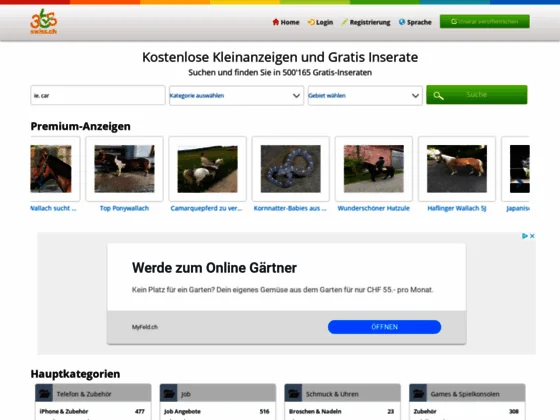The height and width of the screenshot is (420, 560).
Task: Expand the Gebiet wählen dropdown
Action: tap(365, 95)
